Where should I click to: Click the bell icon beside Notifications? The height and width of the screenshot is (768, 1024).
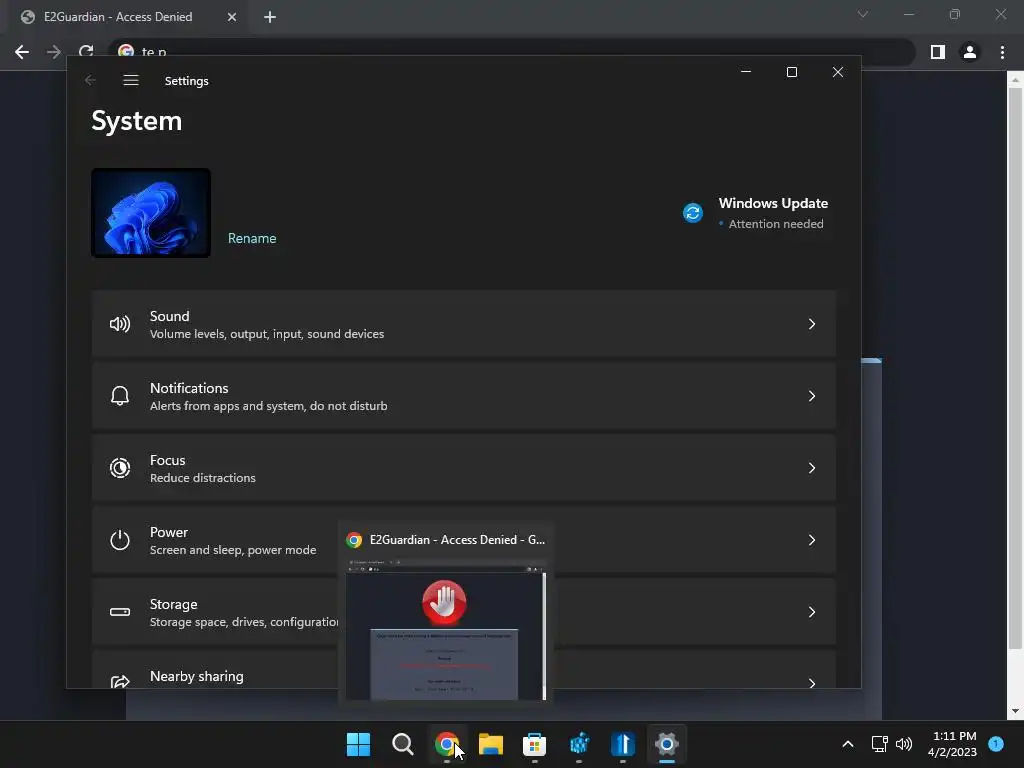pos(120,396)
